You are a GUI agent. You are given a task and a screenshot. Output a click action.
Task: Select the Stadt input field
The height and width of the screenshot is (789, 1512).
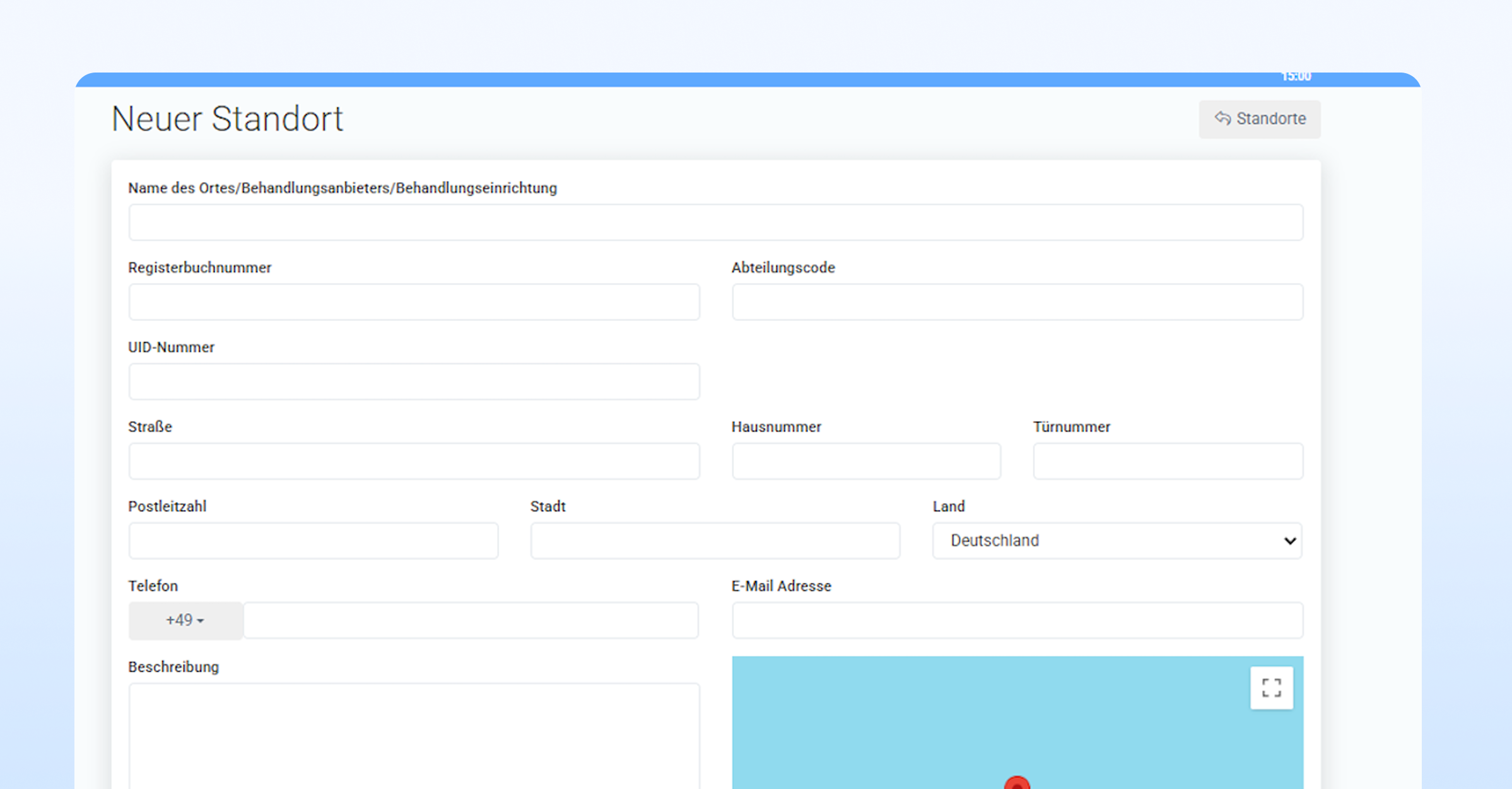point(715,541)
